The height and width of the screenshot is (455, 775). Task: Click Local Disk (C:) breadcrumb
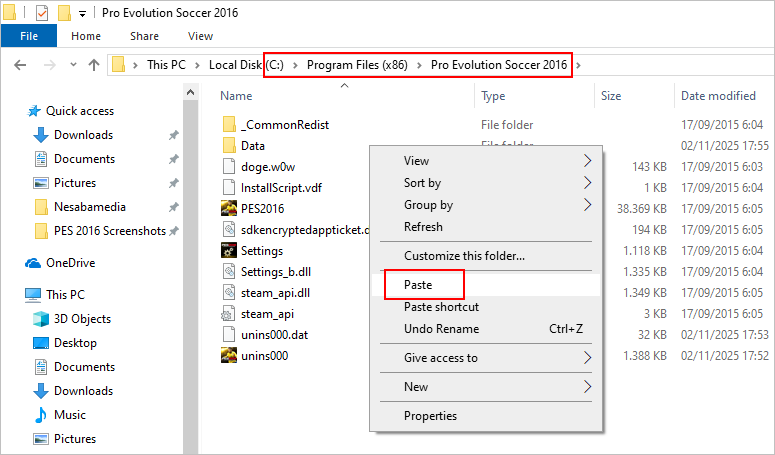pos(246,65)
